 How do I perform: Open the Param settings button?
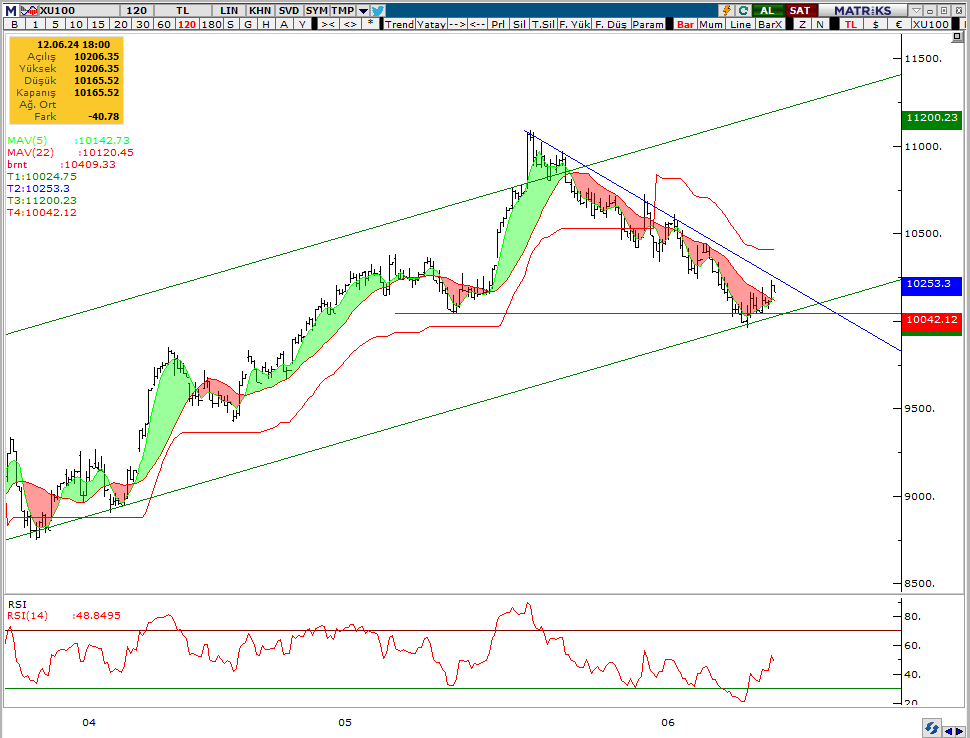pyautogui.click(x=648, y=24)
